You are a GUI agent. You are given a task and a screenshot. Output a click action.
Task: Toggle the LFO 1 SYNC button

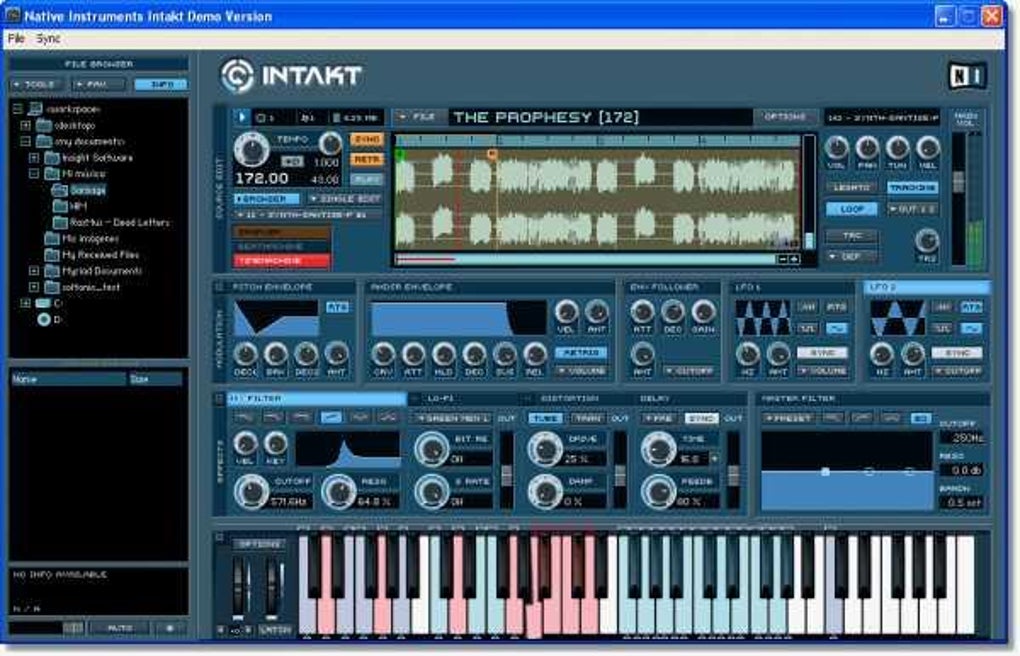(x=823, y=352)
